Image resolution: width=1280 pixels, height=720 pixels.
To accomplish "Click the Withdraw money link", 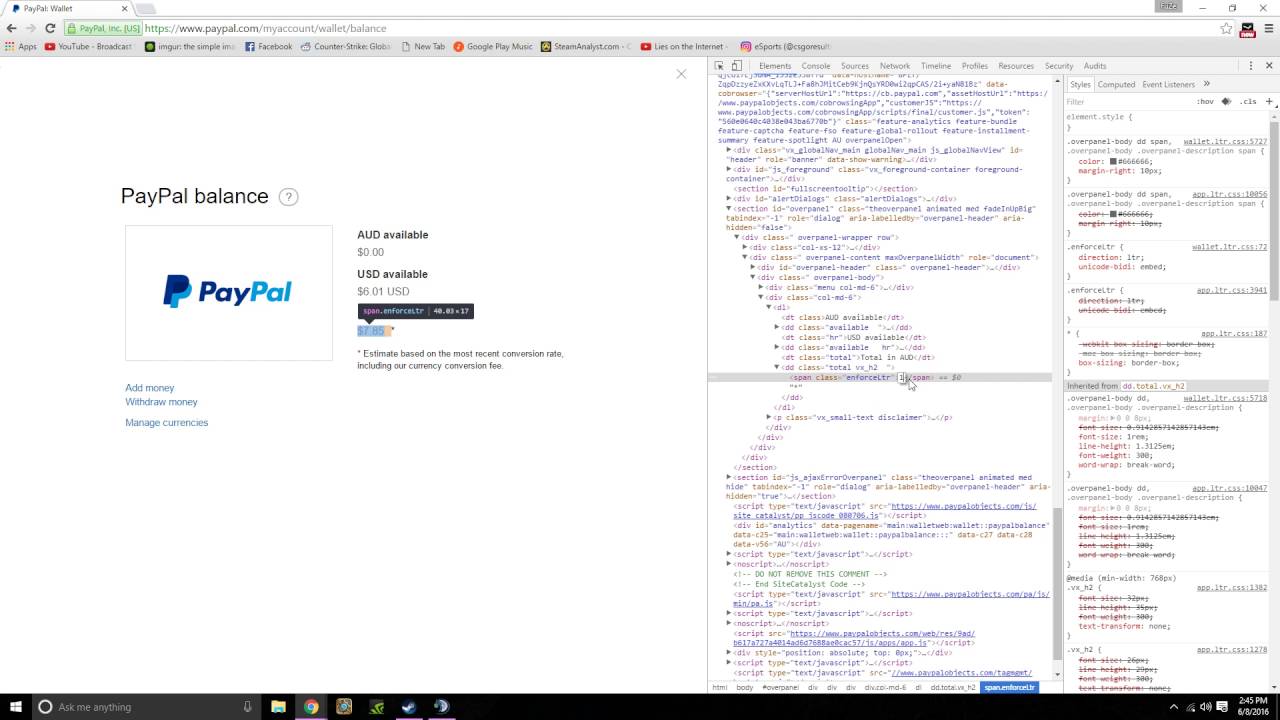I will [161, 402].
